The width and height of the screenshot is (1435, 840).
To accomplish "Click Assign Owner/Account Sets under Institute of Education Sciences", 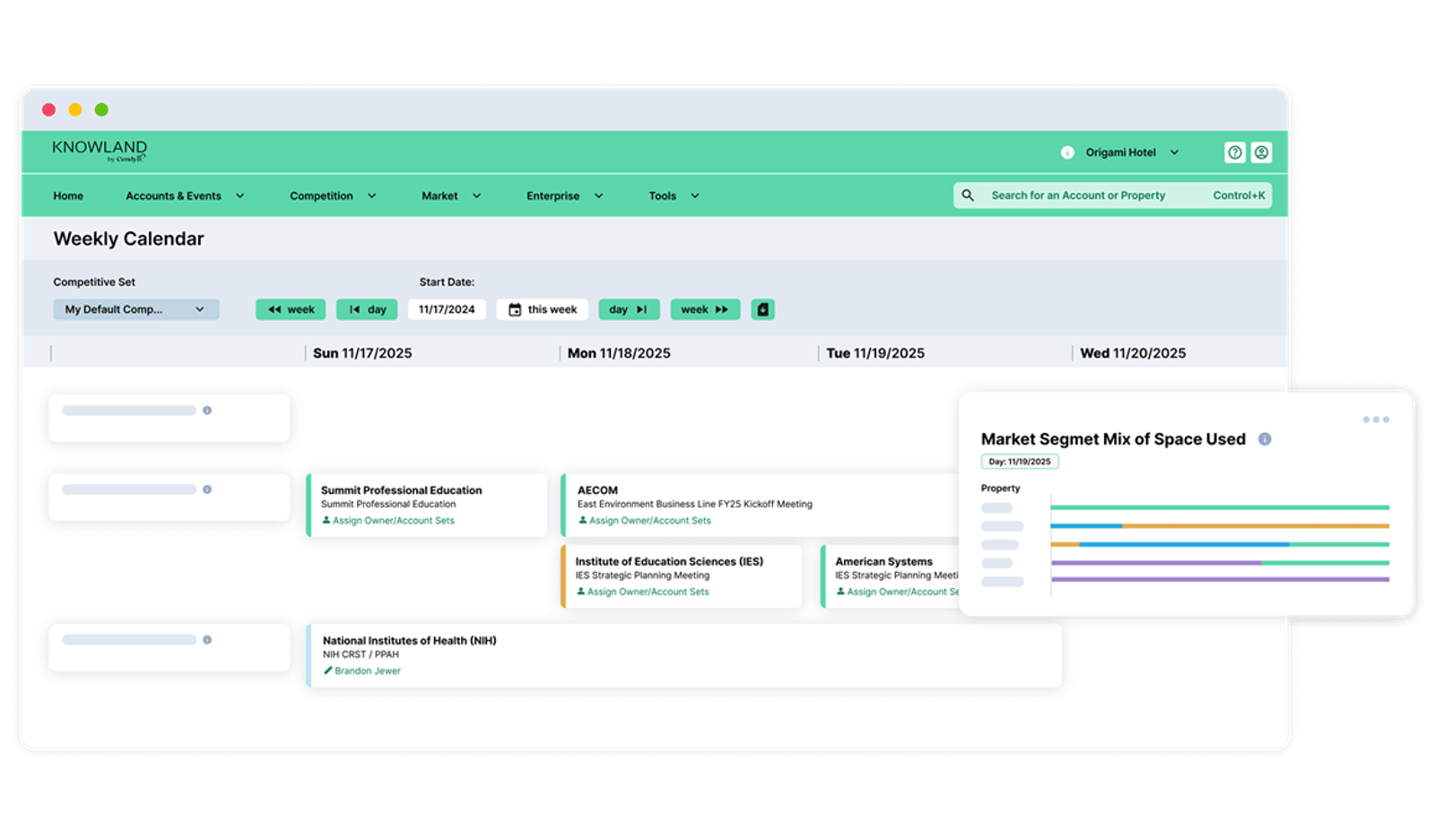I will click(648, 592).
